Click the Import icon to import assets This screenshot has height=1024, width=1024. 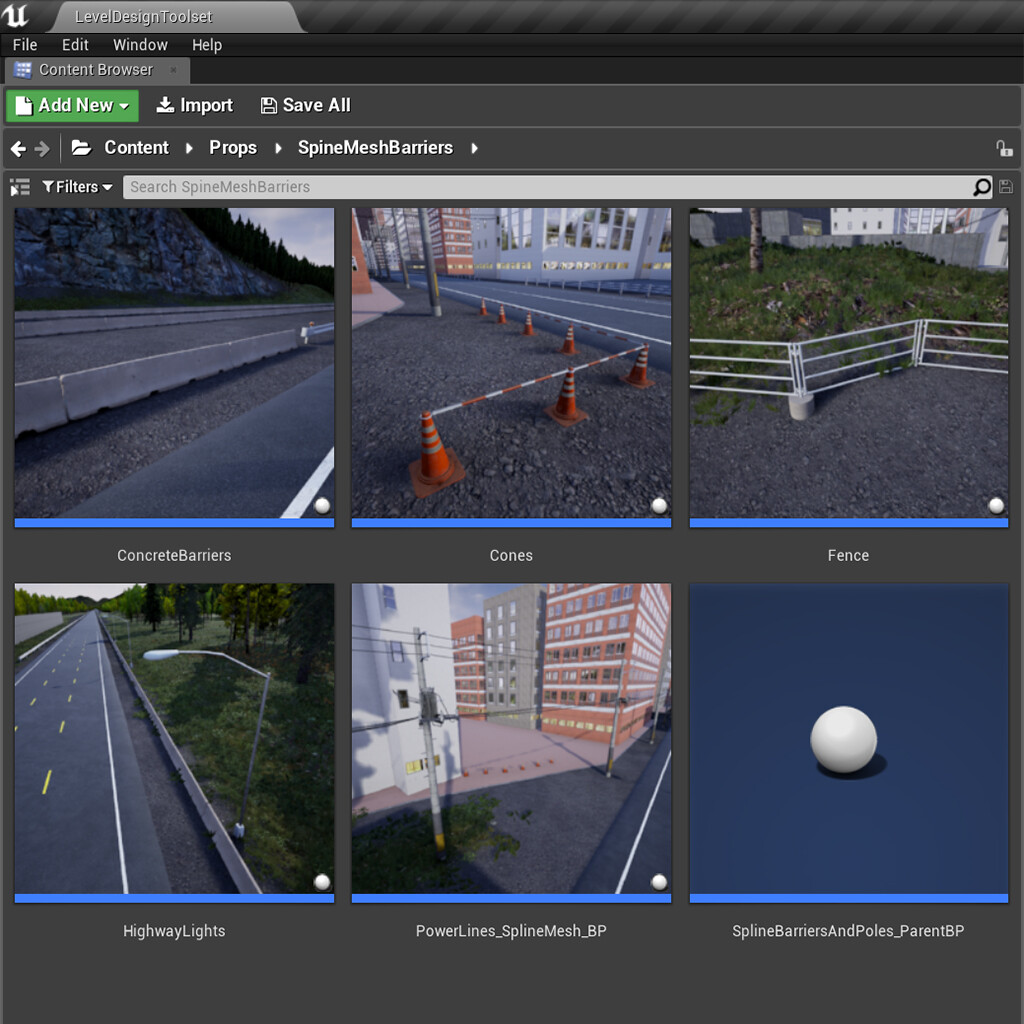(x=166, y=105)
